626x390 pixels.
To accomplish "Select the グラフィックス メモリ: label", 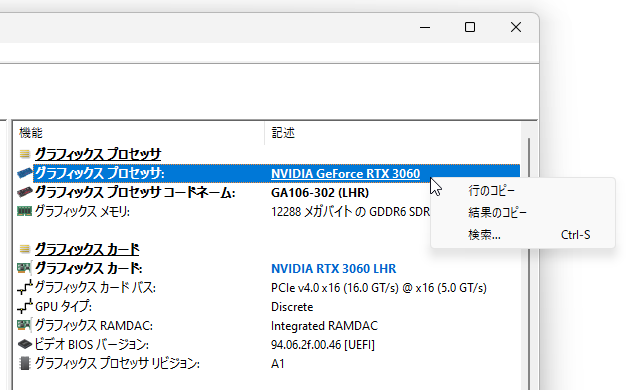I will pyautogui.click(x=82, y=212).
